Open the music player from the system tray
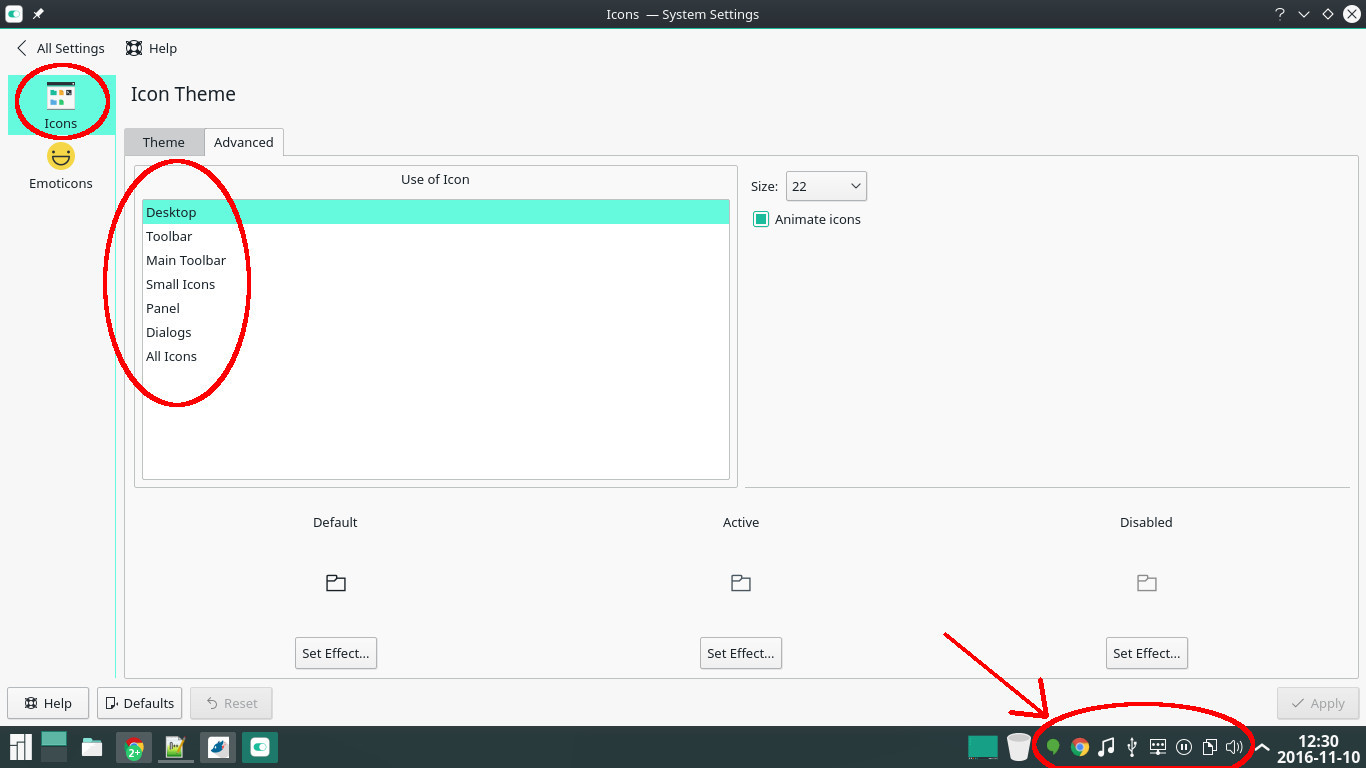This screenshot has height=768, width=1366. 1105,746
